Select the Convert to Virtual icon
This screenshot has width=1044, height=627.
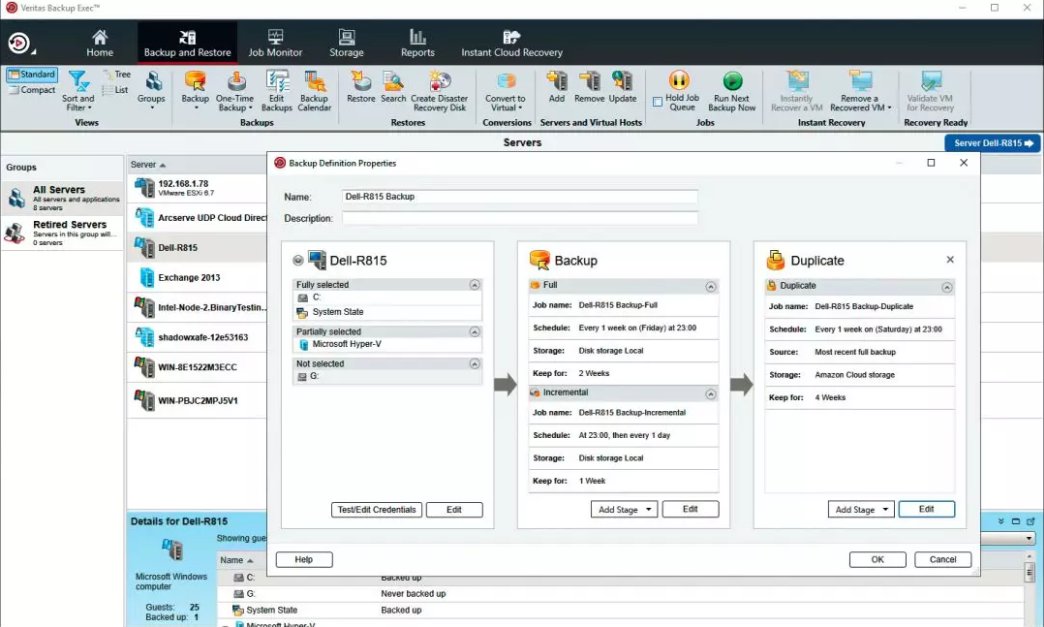pyautogui.click(x=506, y=83)
